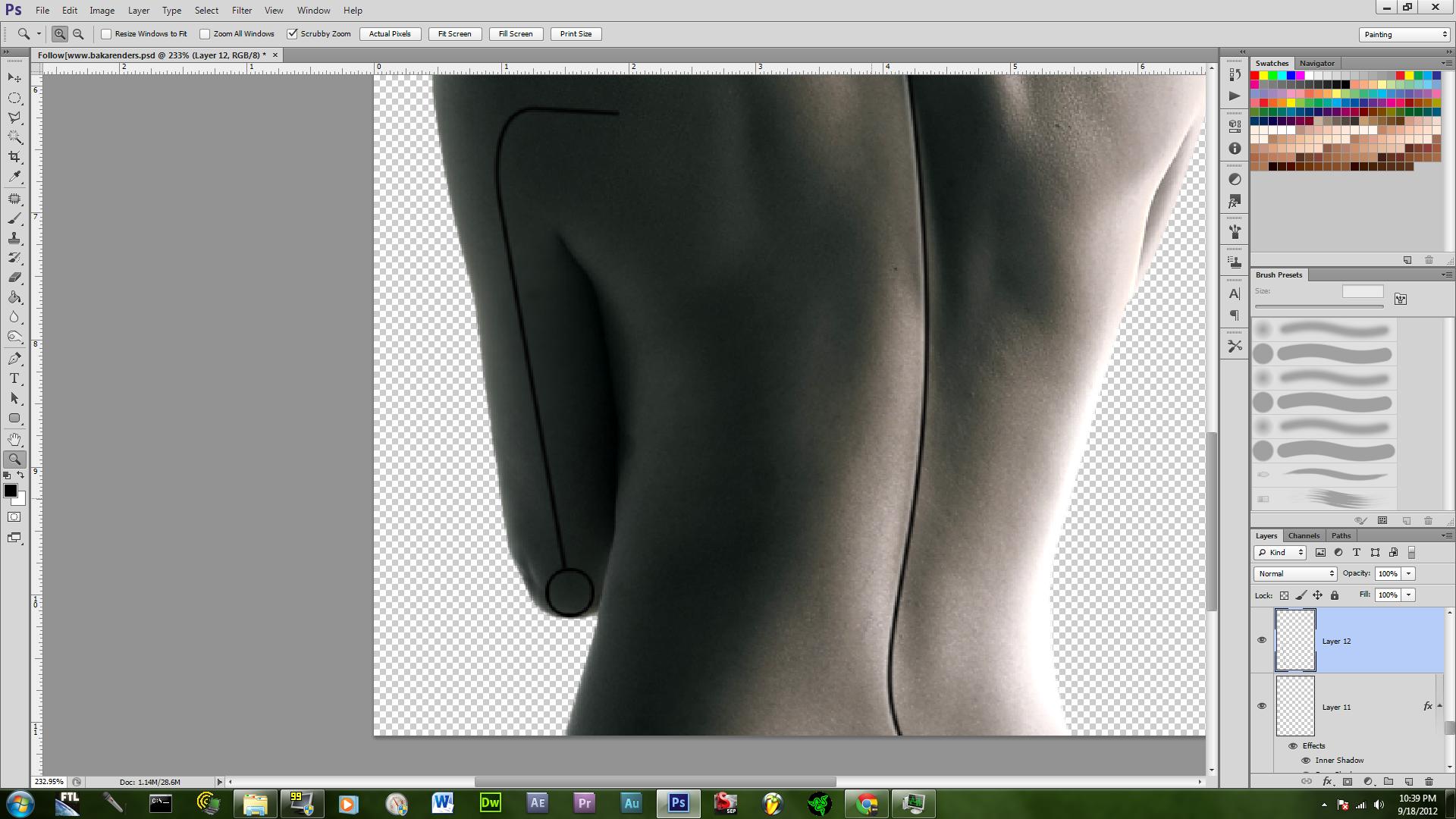Open the layer Opacity dropdown arrow
The image size is (1456, 819).
[1409, 574]
